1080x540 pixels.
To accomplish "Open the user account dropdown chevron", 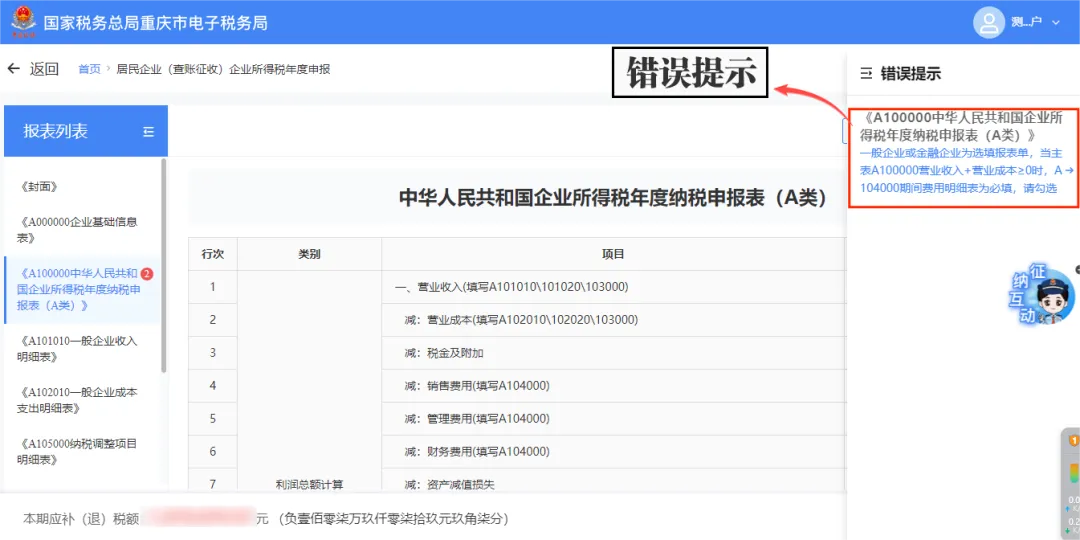I will click(1056, 23).
